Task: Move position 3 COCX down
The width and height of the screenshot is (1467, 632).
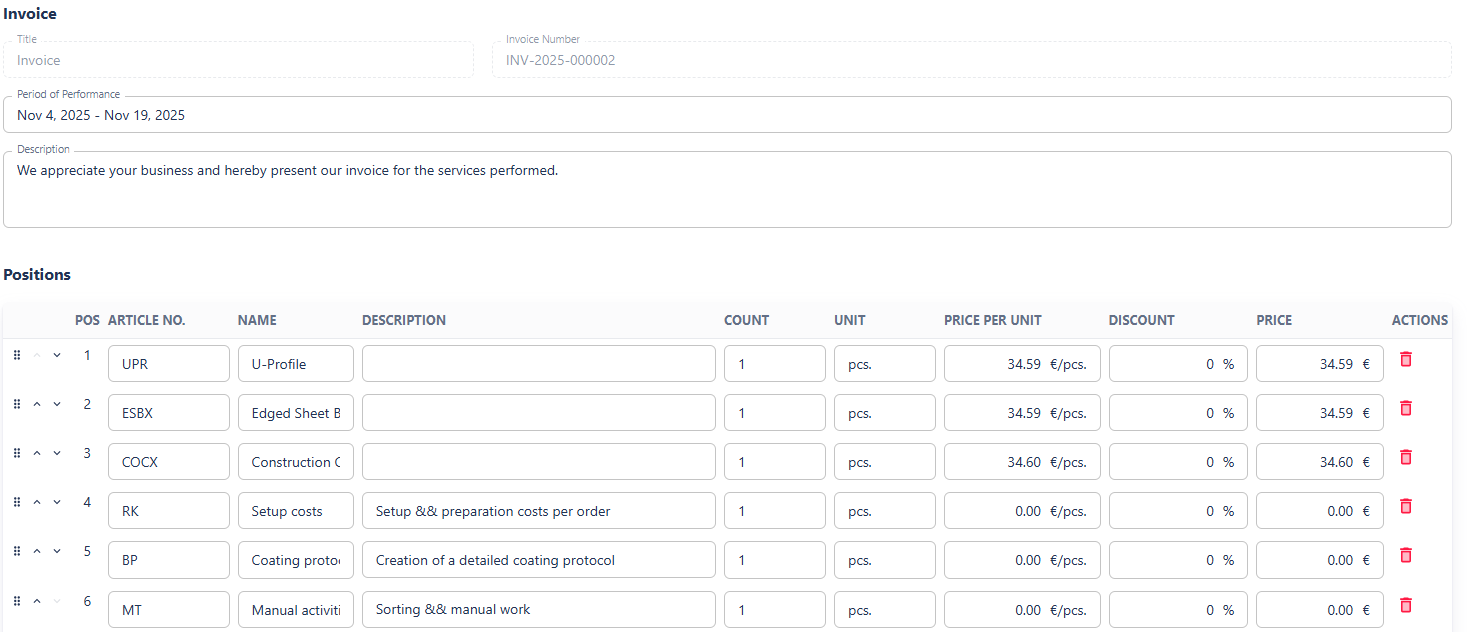Action: (57, 453)
